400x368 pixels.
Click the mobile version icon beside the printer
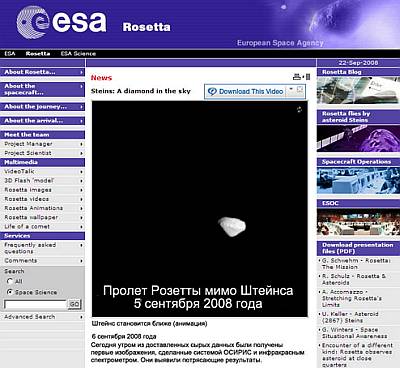pos(308,77)
